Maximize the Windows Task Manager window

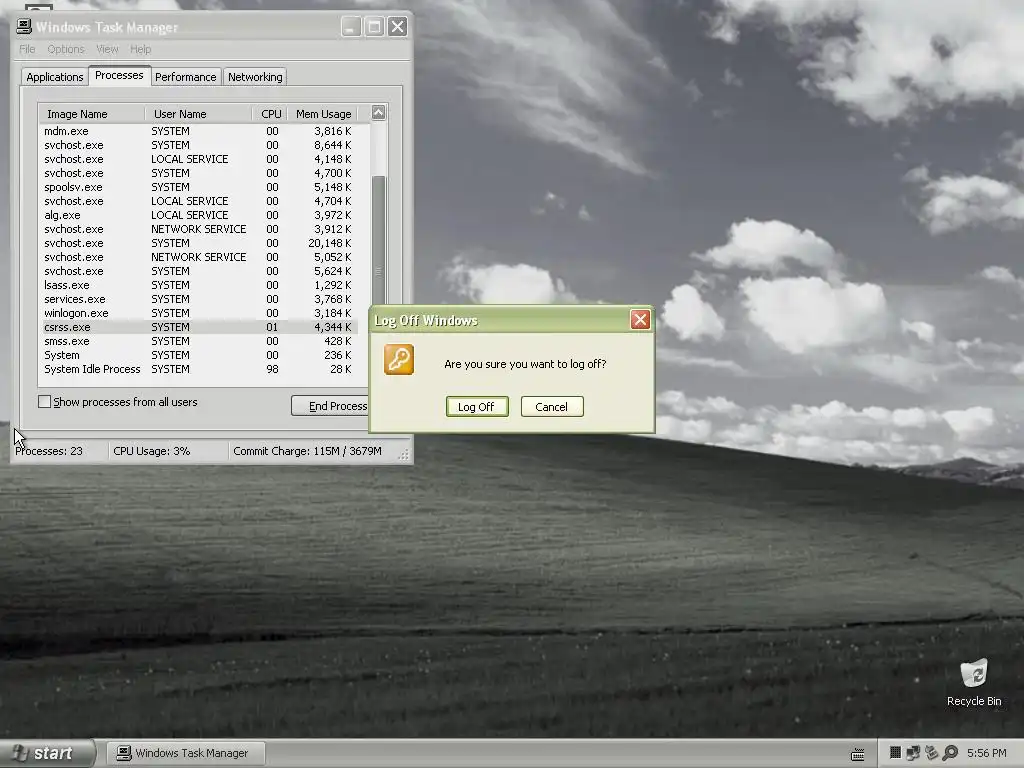(374, 27)
